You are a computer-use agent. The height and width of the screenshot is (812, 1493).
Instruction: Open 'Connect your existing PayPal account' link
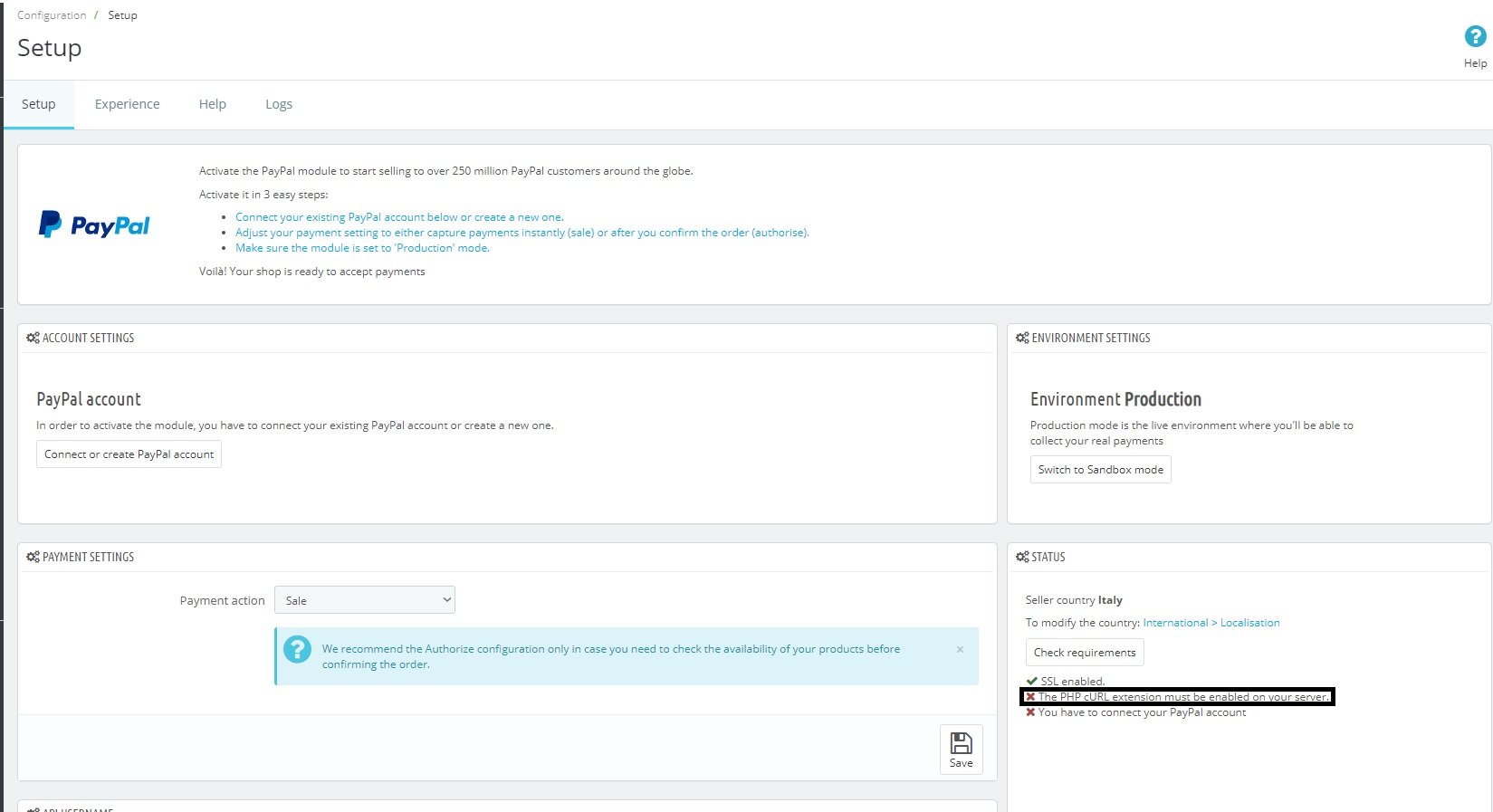pyautogui.click(x=399, y=217)
